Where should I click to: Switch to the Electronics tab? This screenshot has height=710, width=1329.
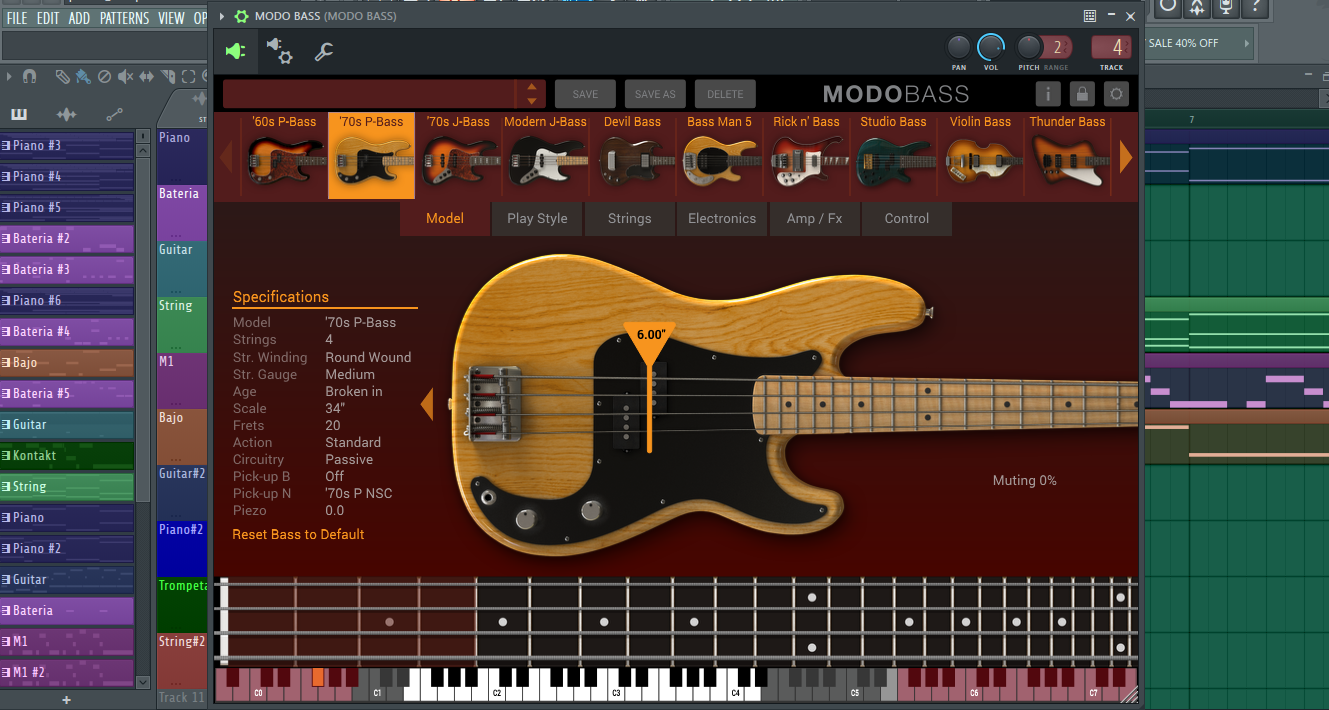tap(722, 218)
